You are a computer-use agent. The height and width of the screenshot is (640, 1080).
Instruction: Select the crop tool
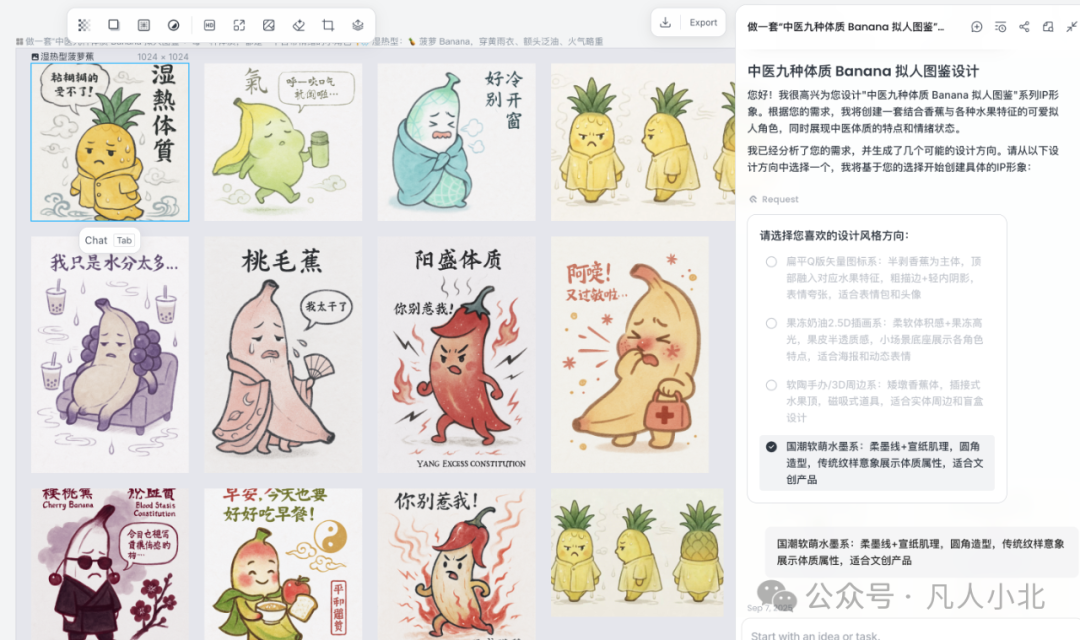pyautogui.click(x=328, y=25)
